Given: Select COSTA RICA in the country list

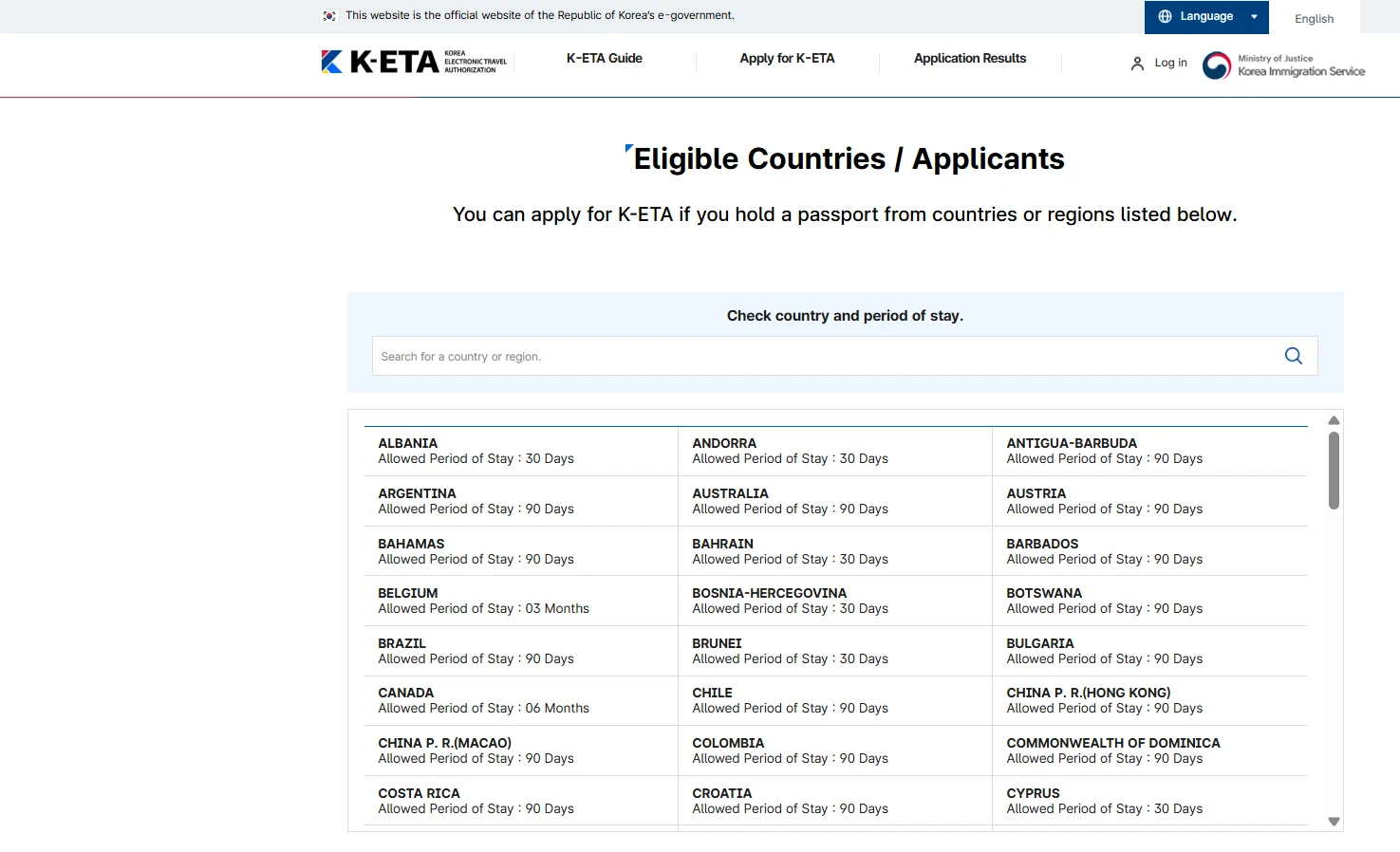Looking at the screenshot, I should click(521, 801).
